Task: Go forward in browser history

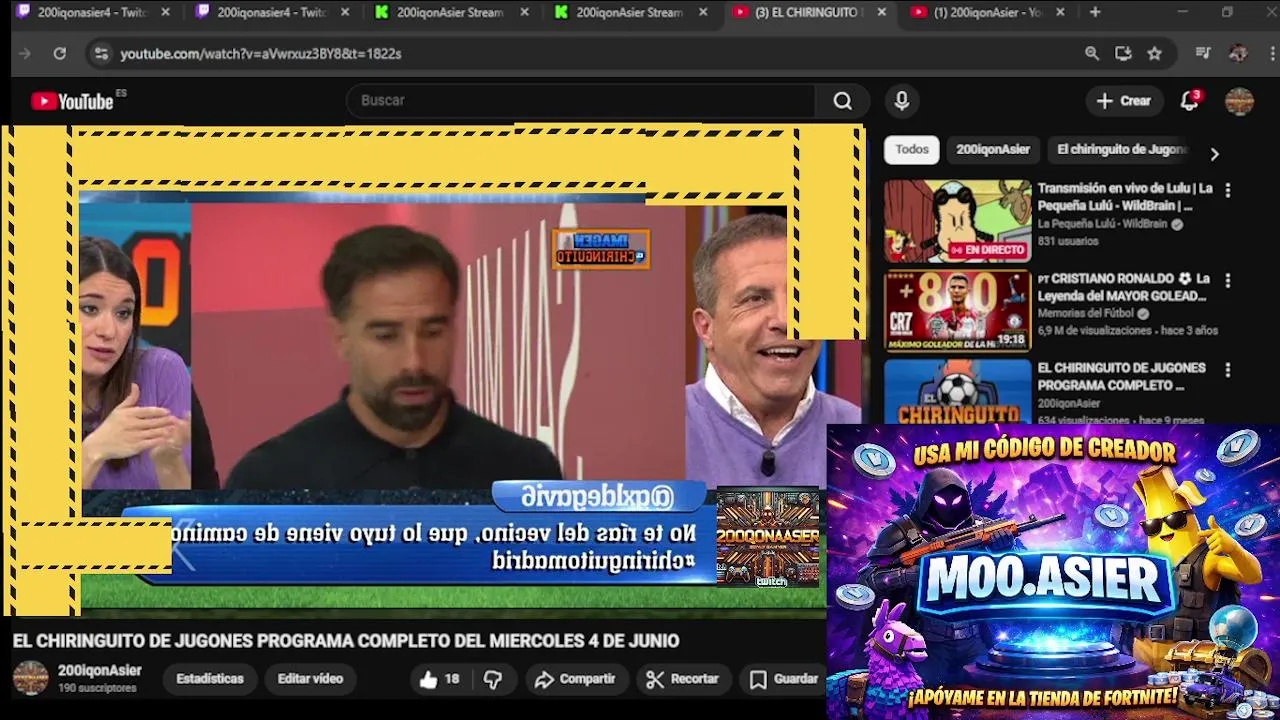Action: [25, 53]
